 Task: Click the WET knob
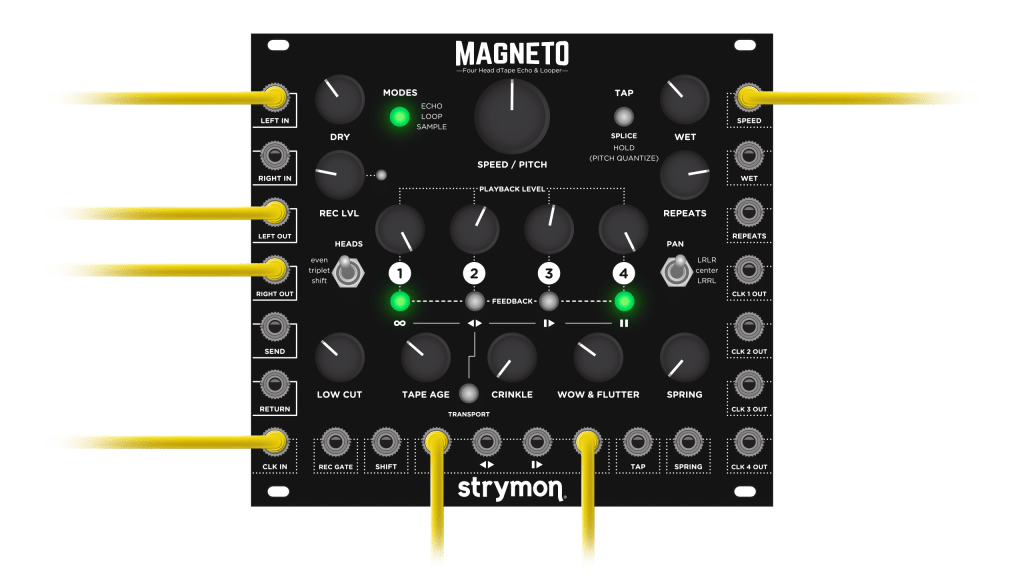pyautogui.click(x=684, y=100)
